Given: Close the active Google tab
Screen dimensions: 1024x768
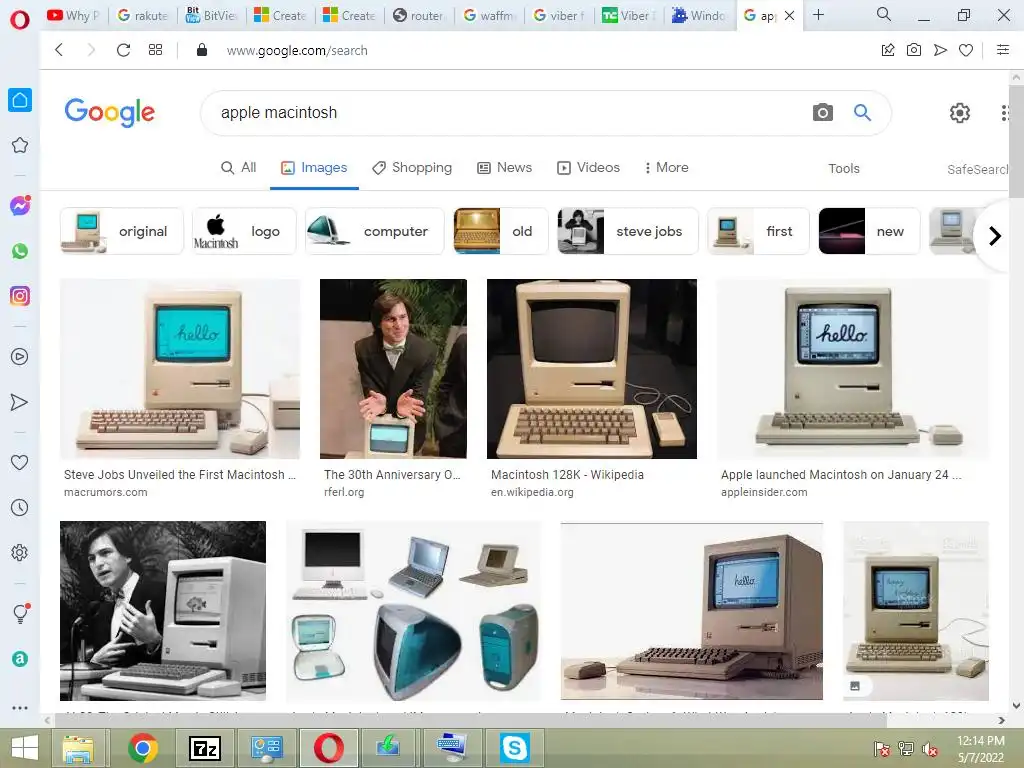Looking at the screenshot, I should (x=789, y=15).
